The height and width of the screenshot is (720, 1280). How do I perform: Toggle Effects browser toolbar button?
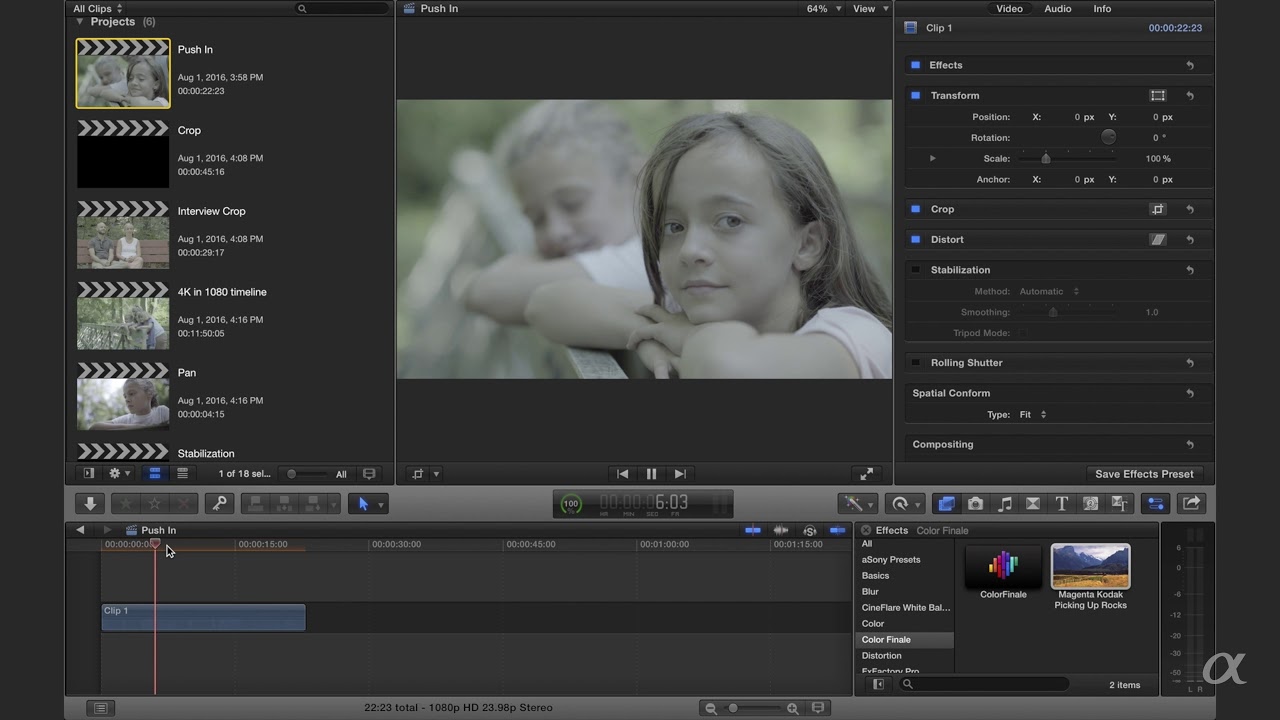click(x=946, y=504)
